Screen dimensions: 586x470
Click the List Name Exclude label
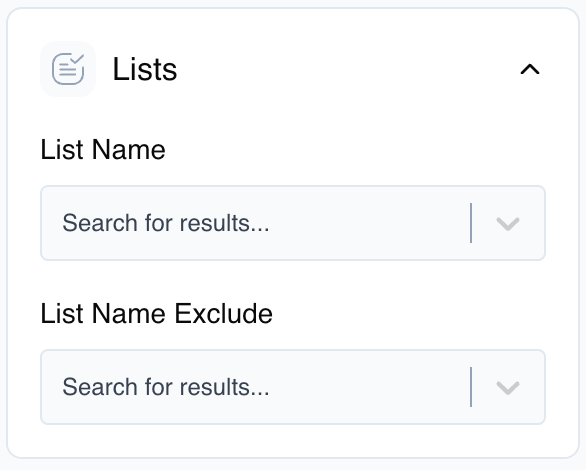tap(156, 313)
